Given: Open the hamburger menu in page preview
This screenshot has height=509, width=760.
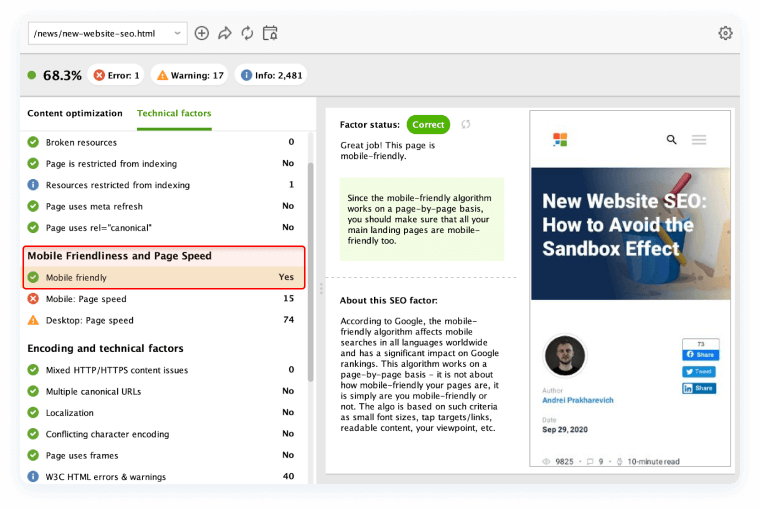Looking at the screenshot, I should pyautogui.click(x=699, y=140).
